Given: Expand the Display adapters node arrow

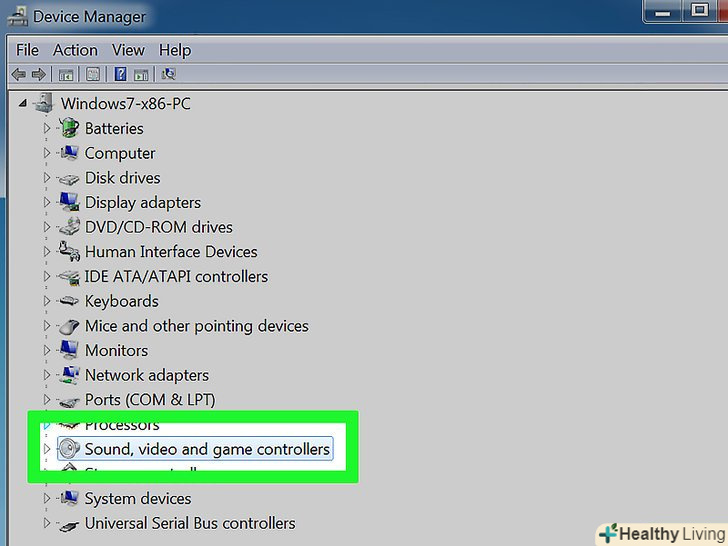Looking at the screenshot, I should (46, 202).
